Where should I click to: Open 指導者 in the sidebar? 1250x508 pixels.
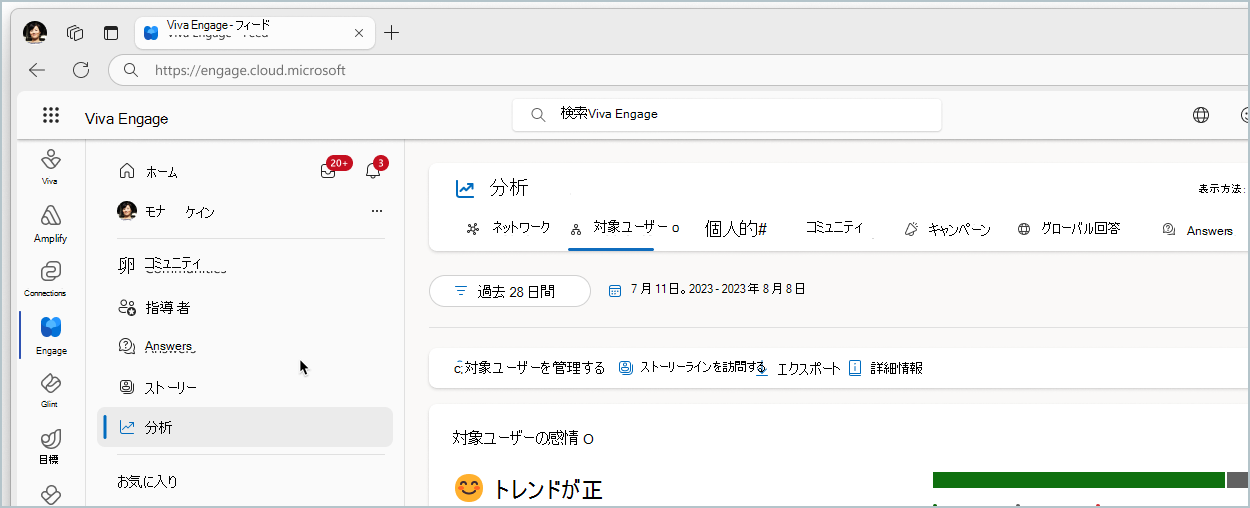click(x=154, y=307)
